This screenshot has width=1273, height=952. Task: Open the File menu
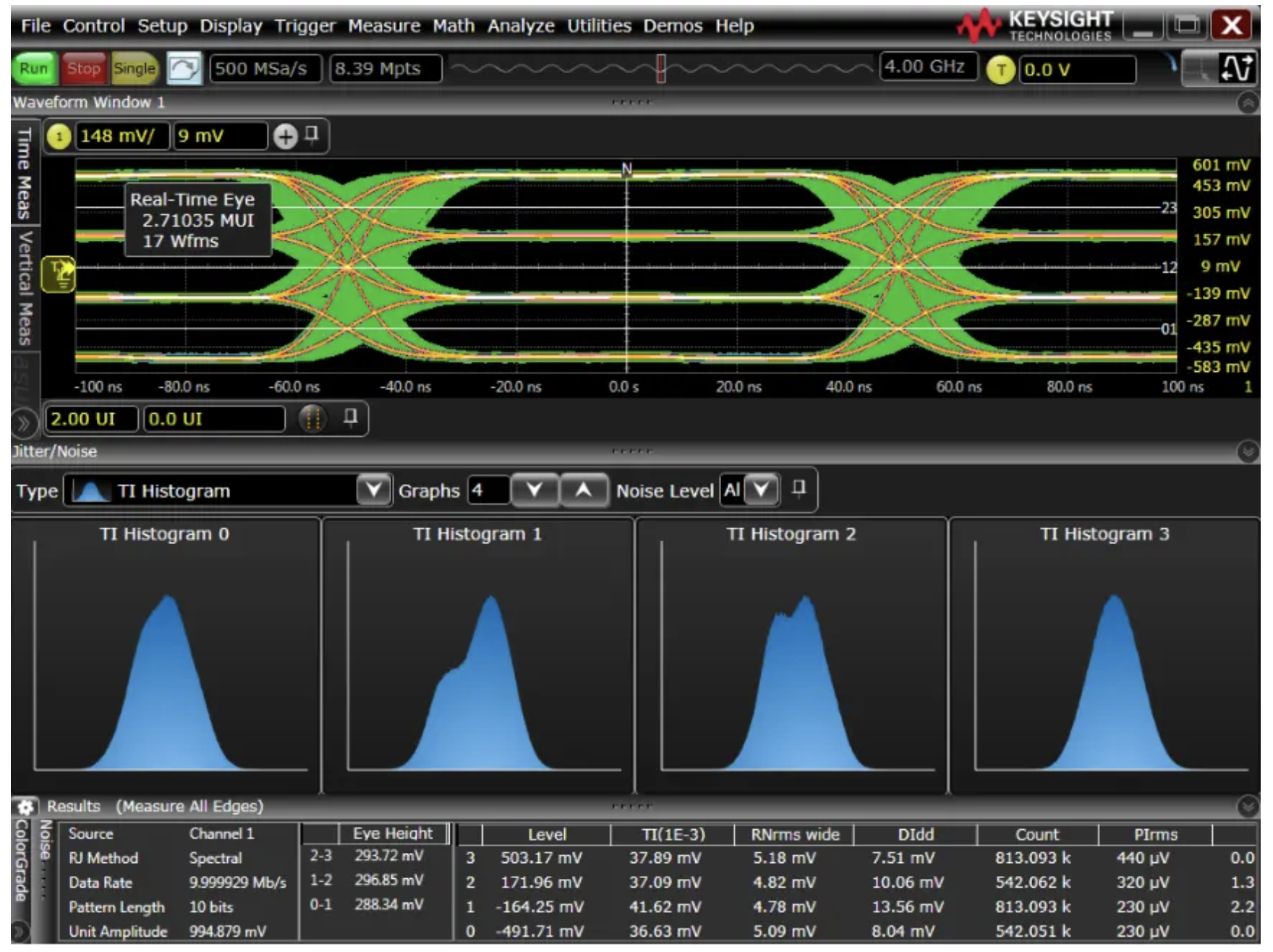click(x=35, y=26)
